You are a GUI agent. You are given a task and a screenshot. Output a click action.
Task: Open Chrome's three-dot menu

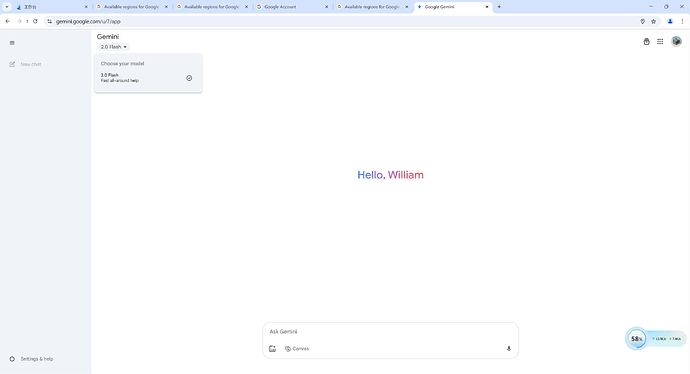tap(682, 21)
